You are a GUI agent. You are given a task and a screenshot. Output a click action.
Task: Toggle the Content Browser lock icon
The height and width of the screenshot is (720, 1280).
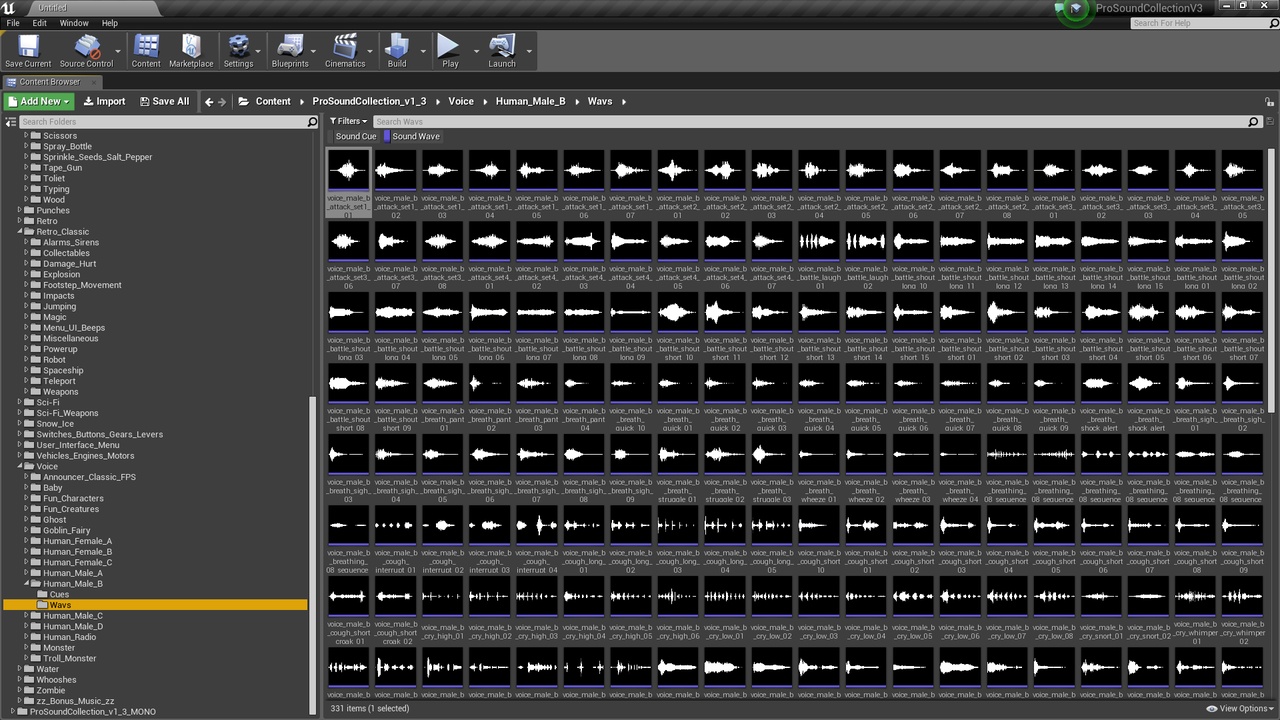(x=1270, y=101)
